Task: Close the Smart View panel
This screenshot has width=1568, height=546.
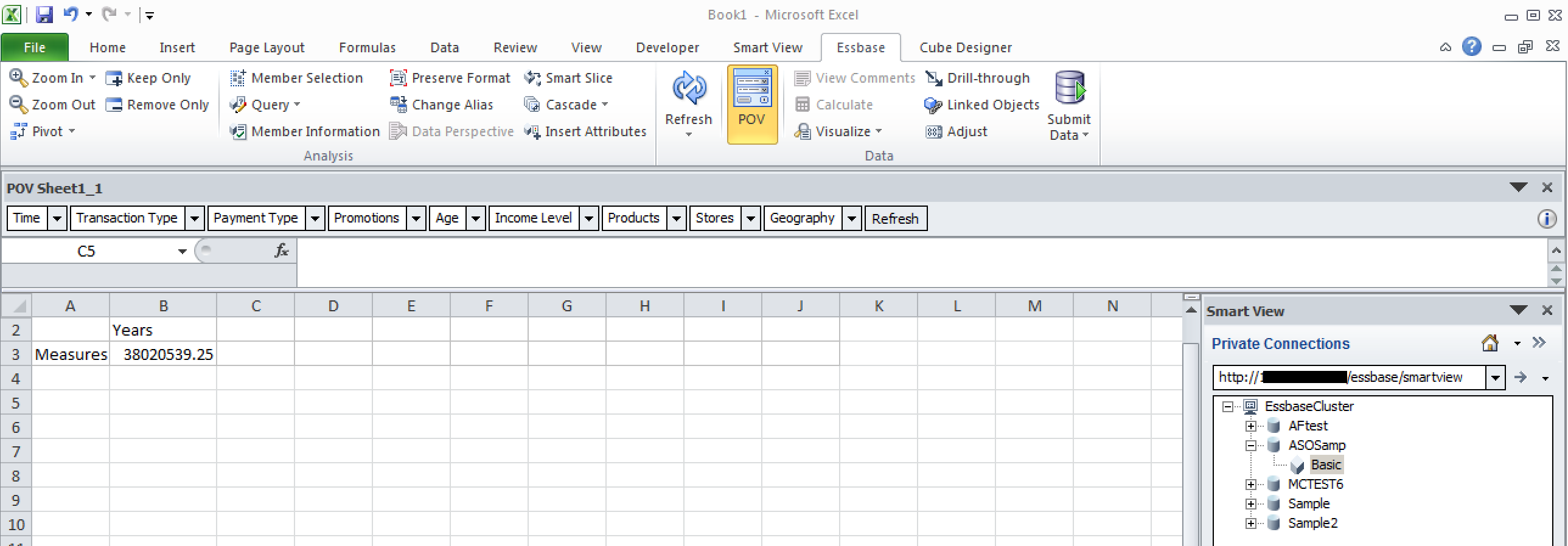Action: pos(1547,310)
